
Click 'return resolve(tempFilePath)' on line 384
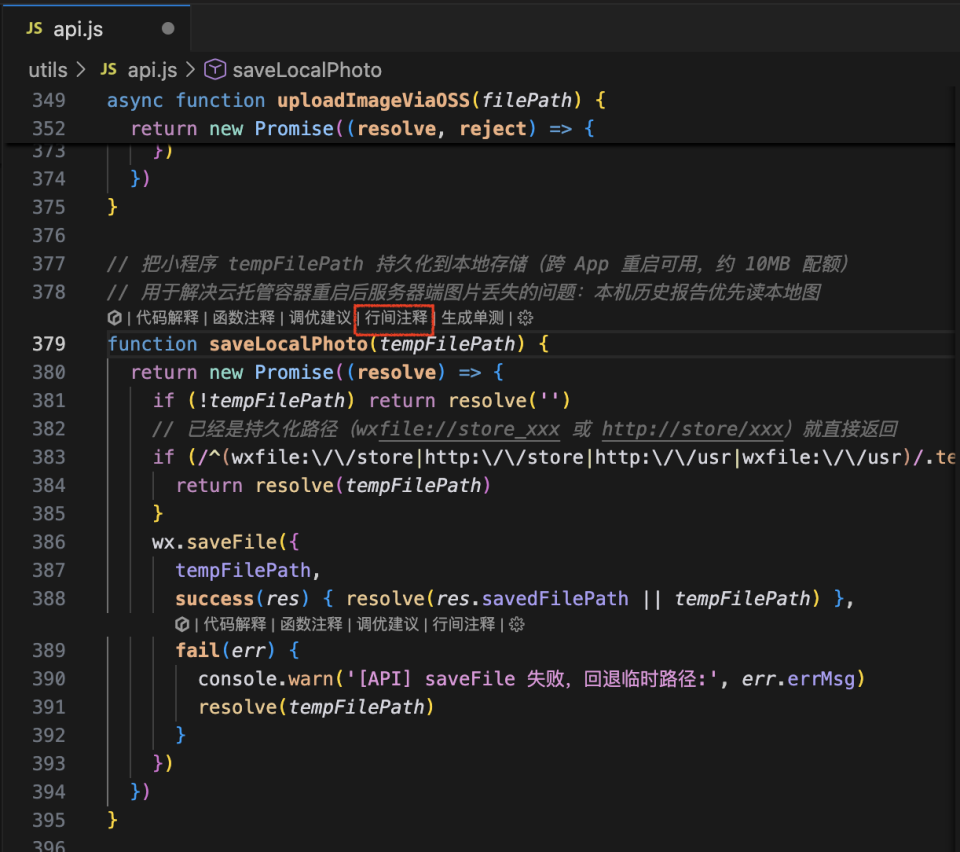click(x=333, y=485)
